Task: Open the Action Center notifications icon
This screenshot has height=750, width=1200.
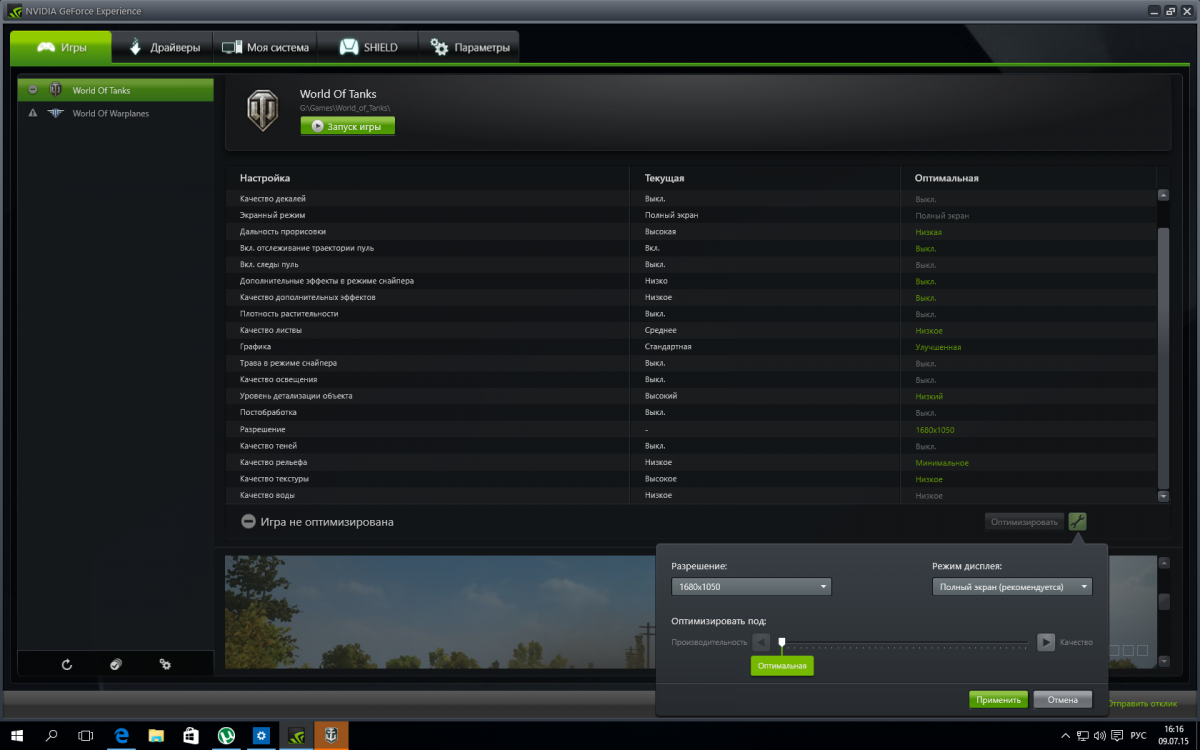Action: [x=1117, y=736]
